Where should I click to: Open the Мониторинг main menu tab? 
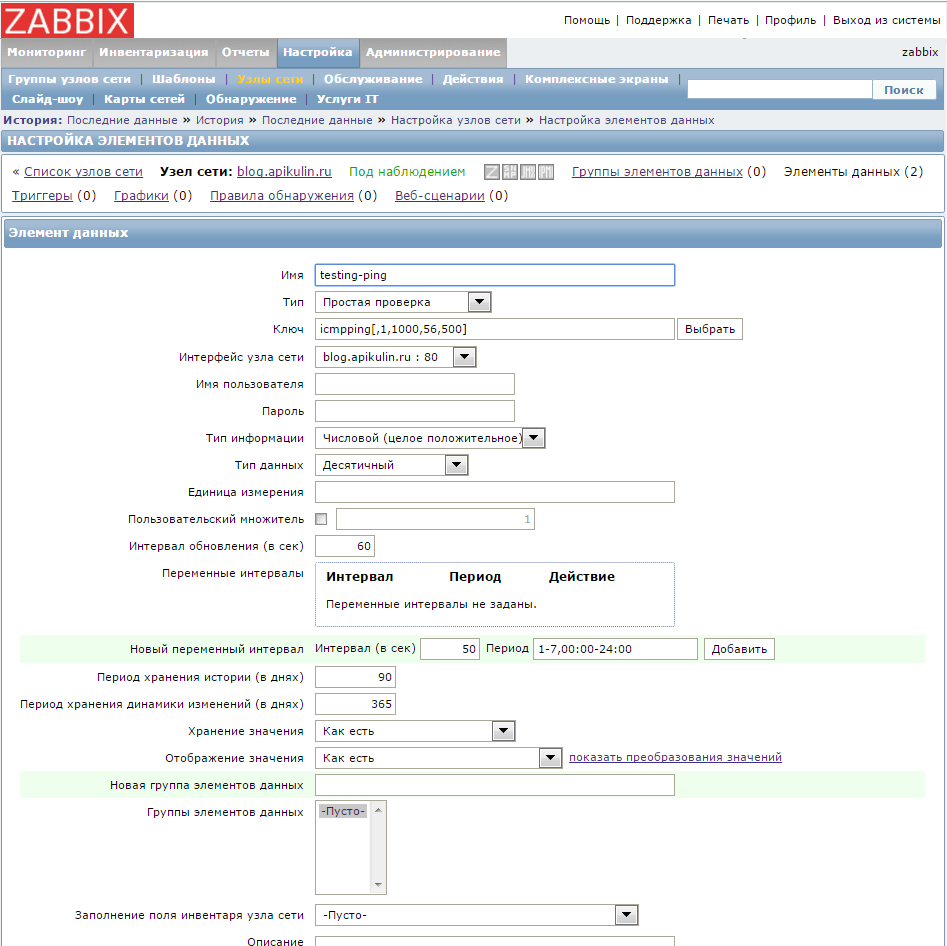47,53
